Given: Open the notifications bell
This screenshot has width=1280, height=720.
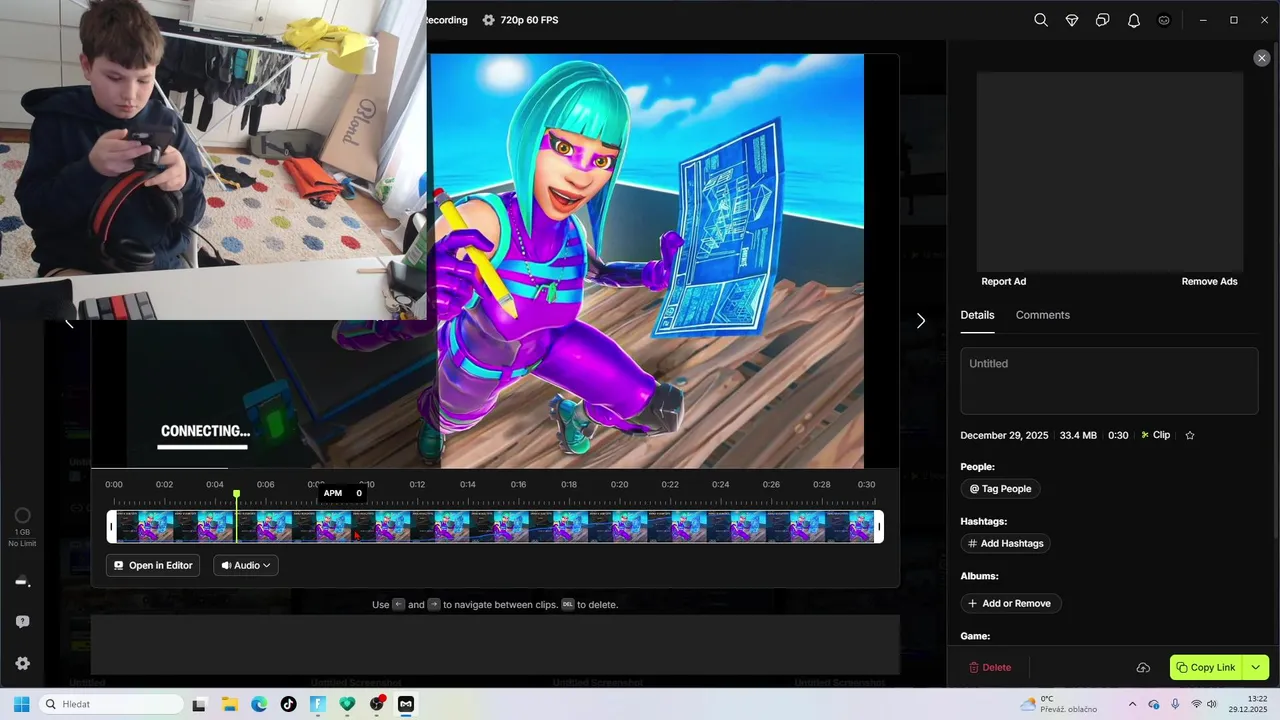Looking at the screenshot, I should (1134, 20).
